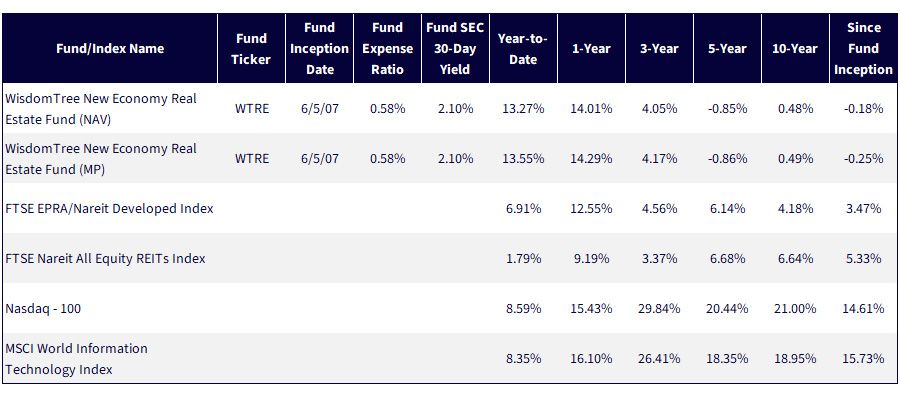Select the Fund Expense Ratio header
The image size is (900, 398).
pyautogui.click(x=387, y=49)
